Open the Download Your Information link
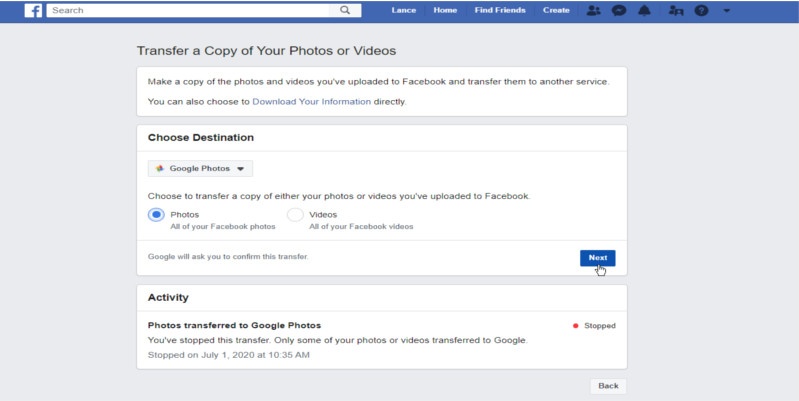Image resolution: width=799 pixels, height=401 pixels. pyautogui.click(x=312, y=101)
